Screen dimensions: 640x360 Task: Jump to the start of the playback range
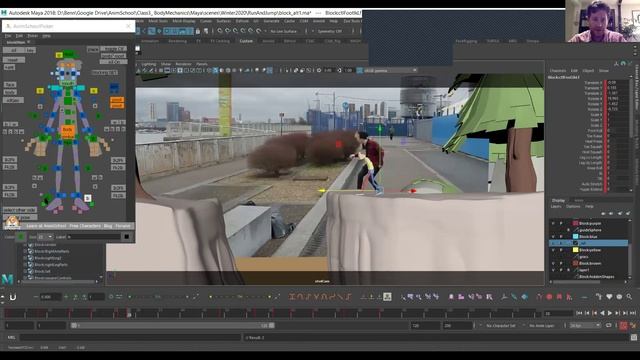click(579, 313)
